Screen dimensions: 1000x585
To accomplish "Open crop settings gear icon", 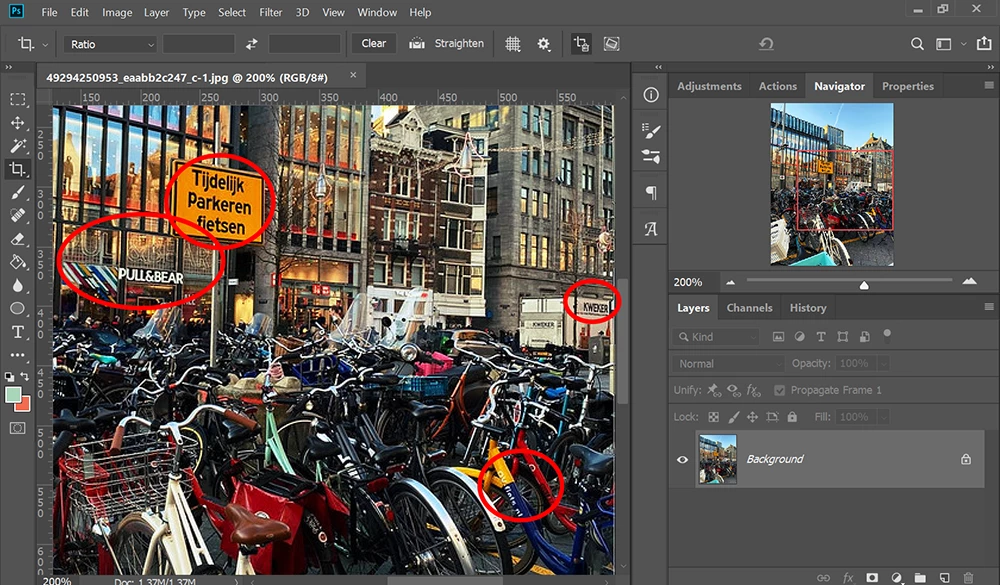I will click(x=544, y=44).
